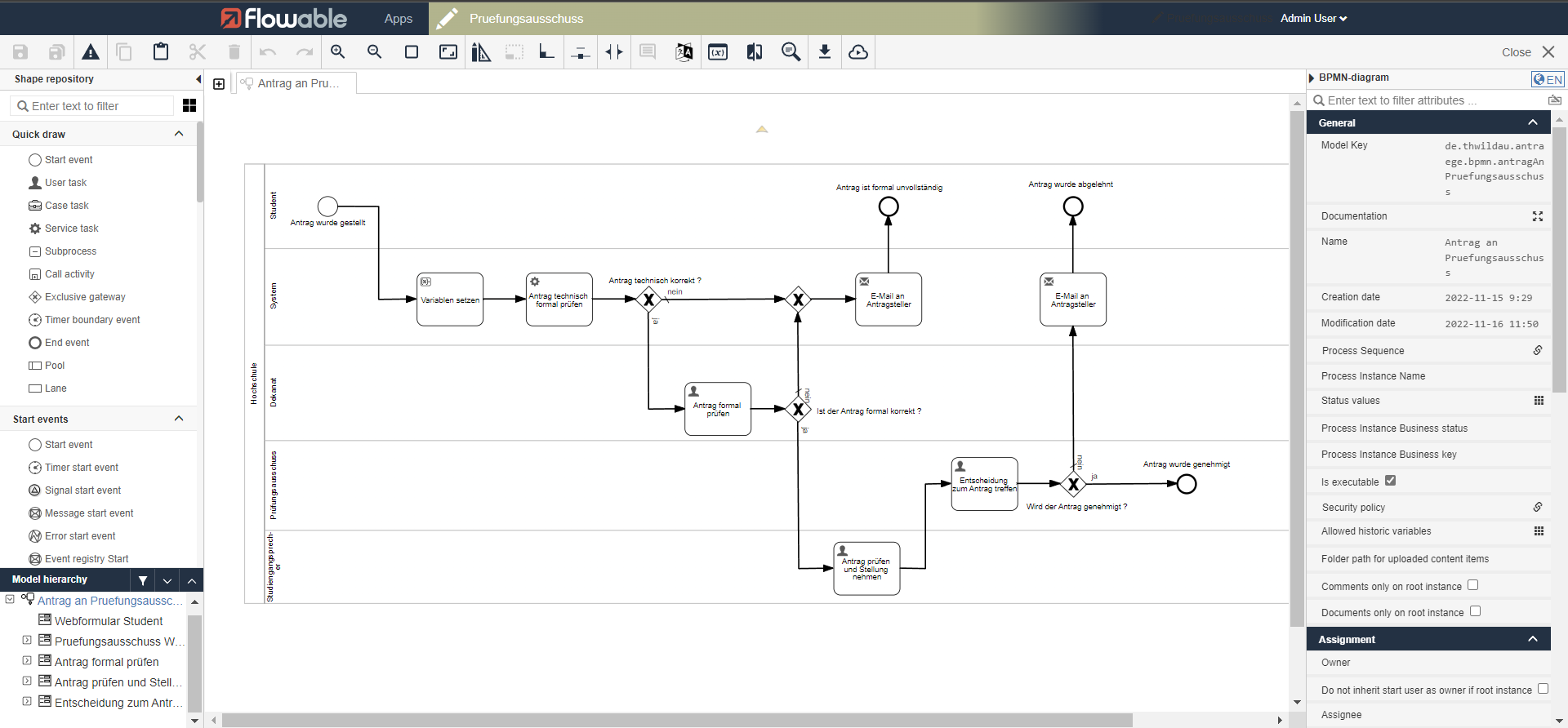Switch language with the EN button
Screen dimensions: 1568x728
coord(1548,79)
